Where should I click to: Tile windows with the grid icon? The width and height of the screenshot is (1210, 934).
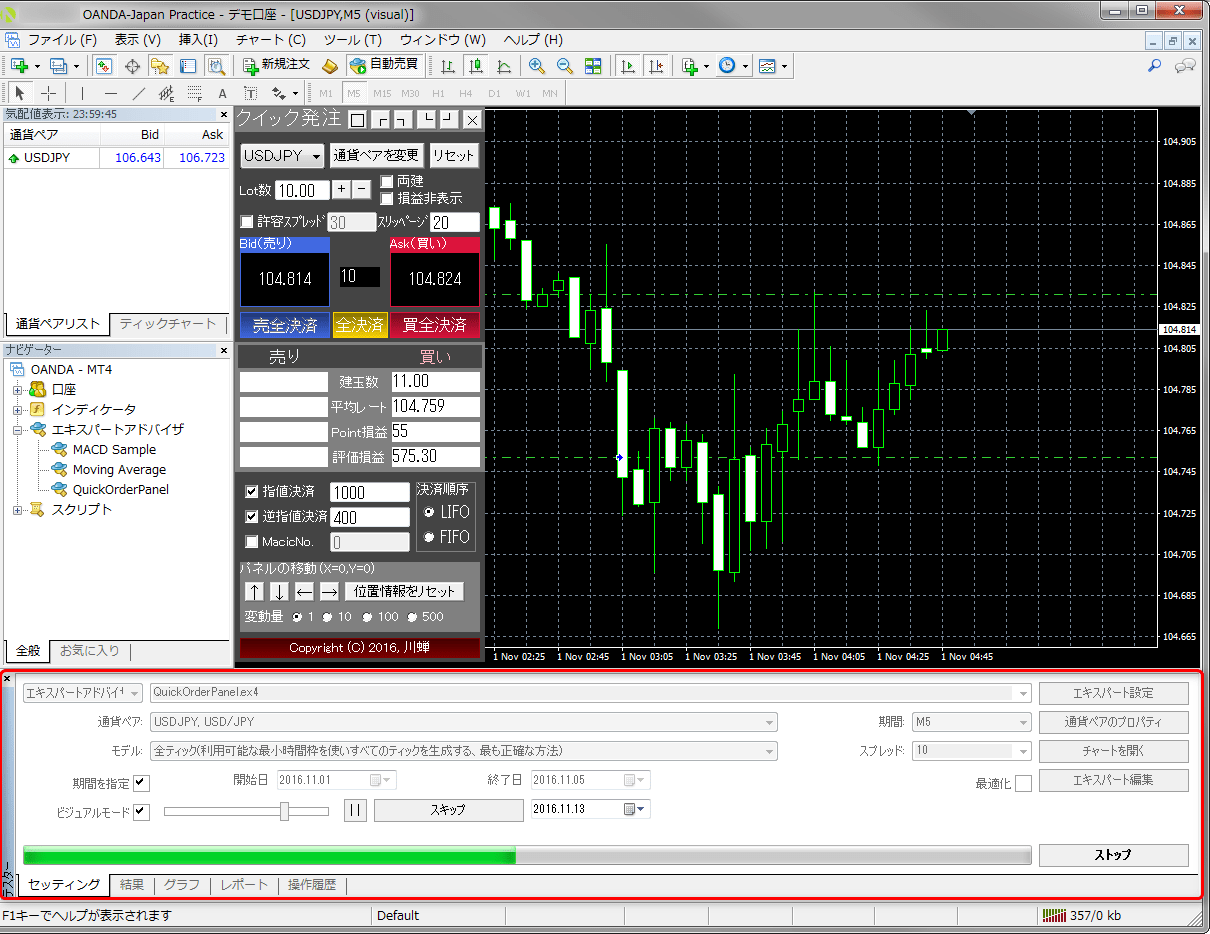click(x=593, y=66)
